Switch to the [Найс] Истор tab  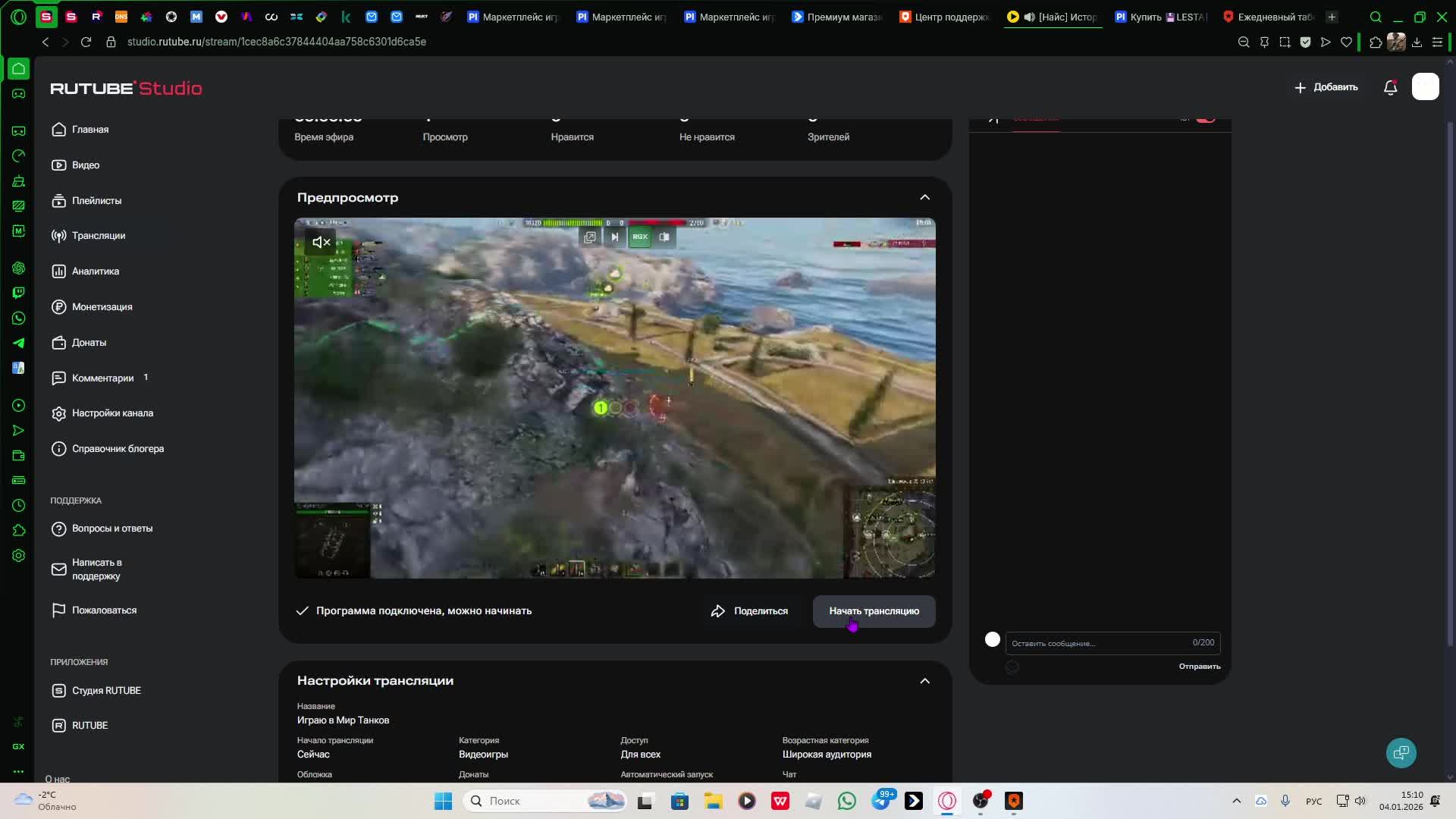point(1053,17)
